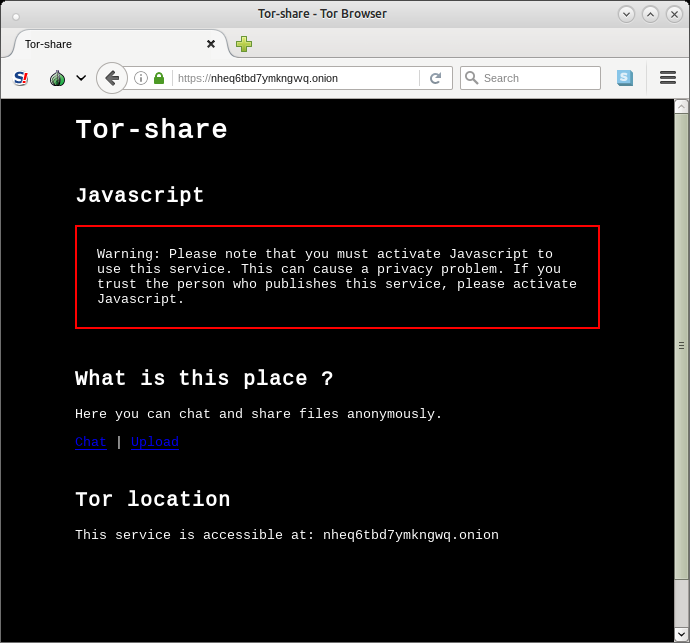690x643 pixels.
Task: Close the Tor Browser window
Action: [674, 15]
